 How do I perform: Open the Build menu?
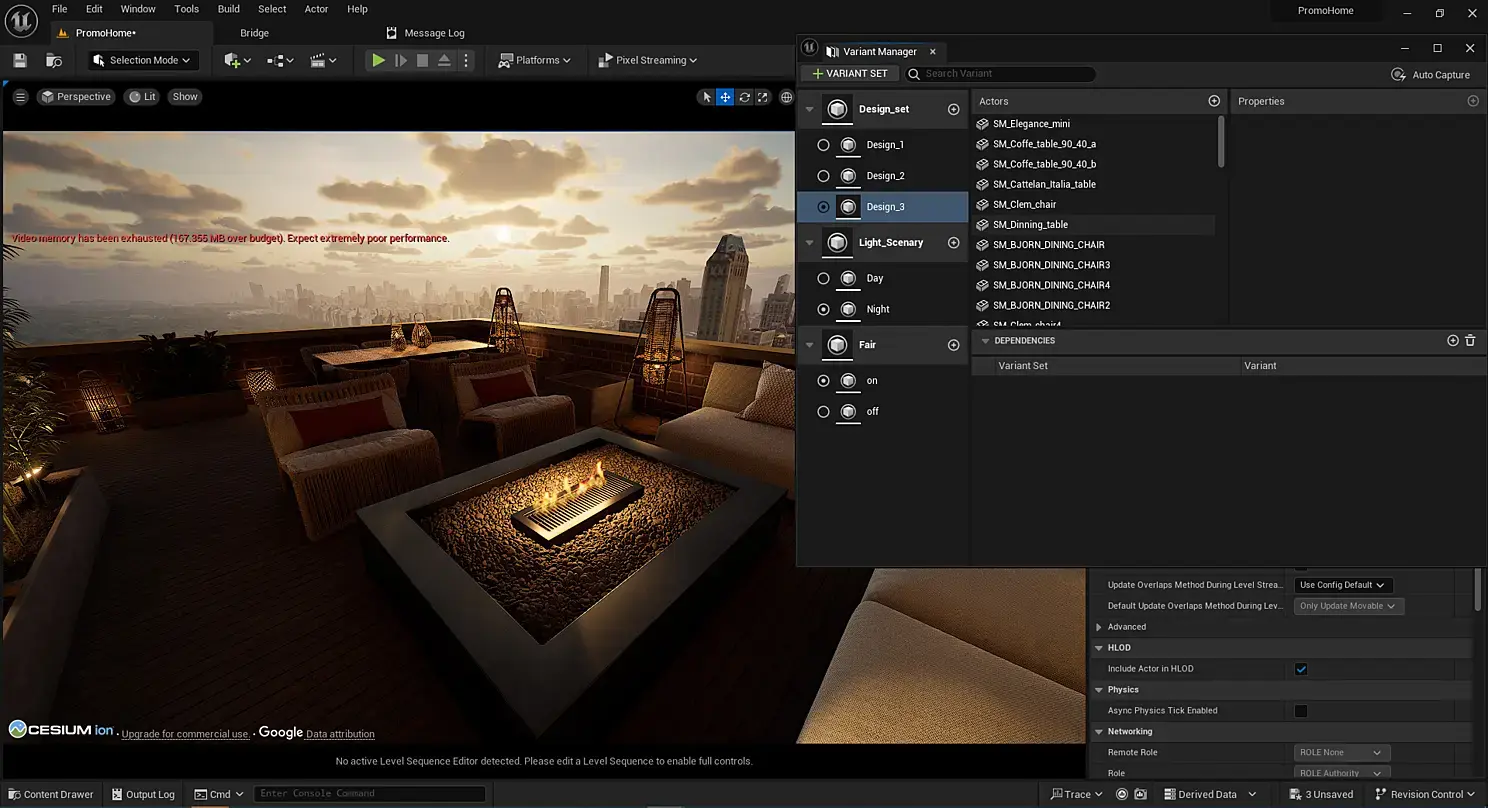(228, 9)
